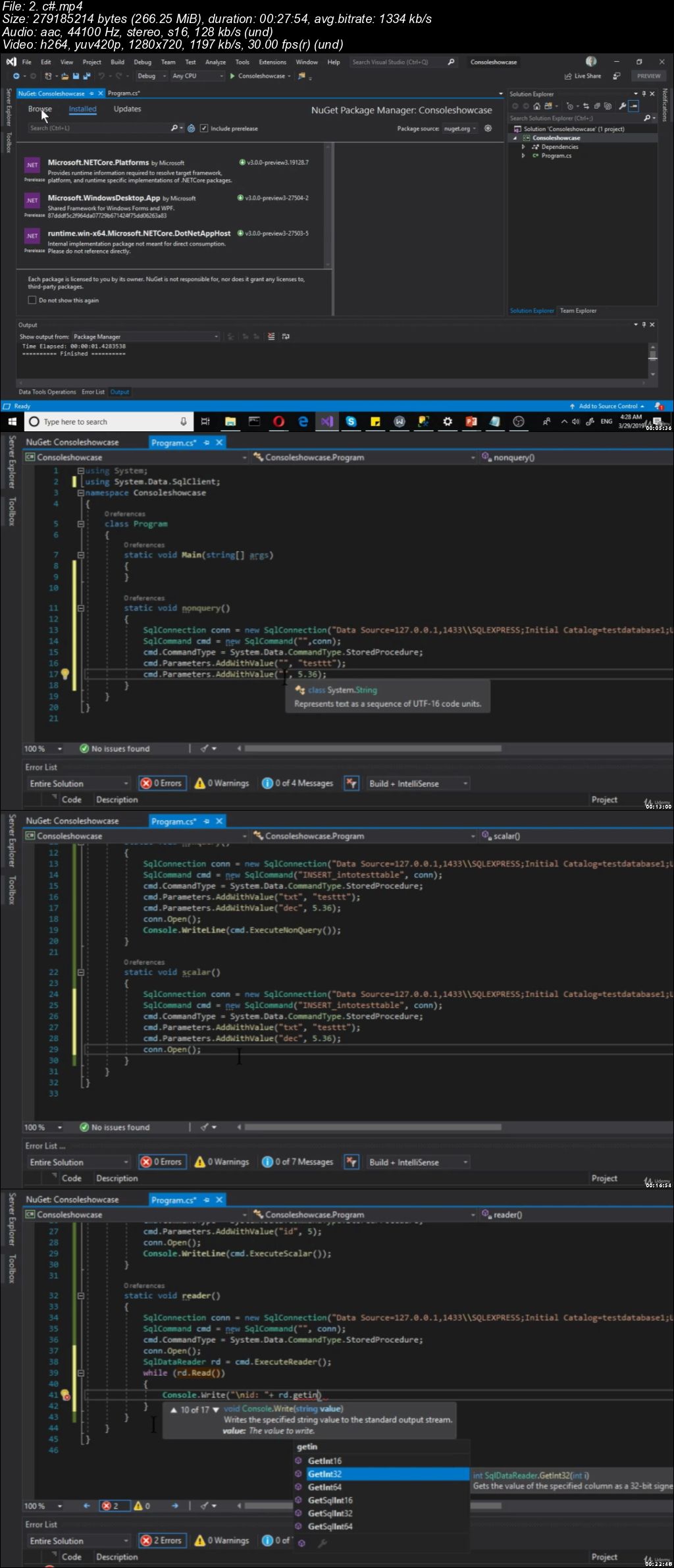
Task: Open Entire Solution dropdown in nonquery() frame
Action: pyautogui.click(x=79, y=783)
